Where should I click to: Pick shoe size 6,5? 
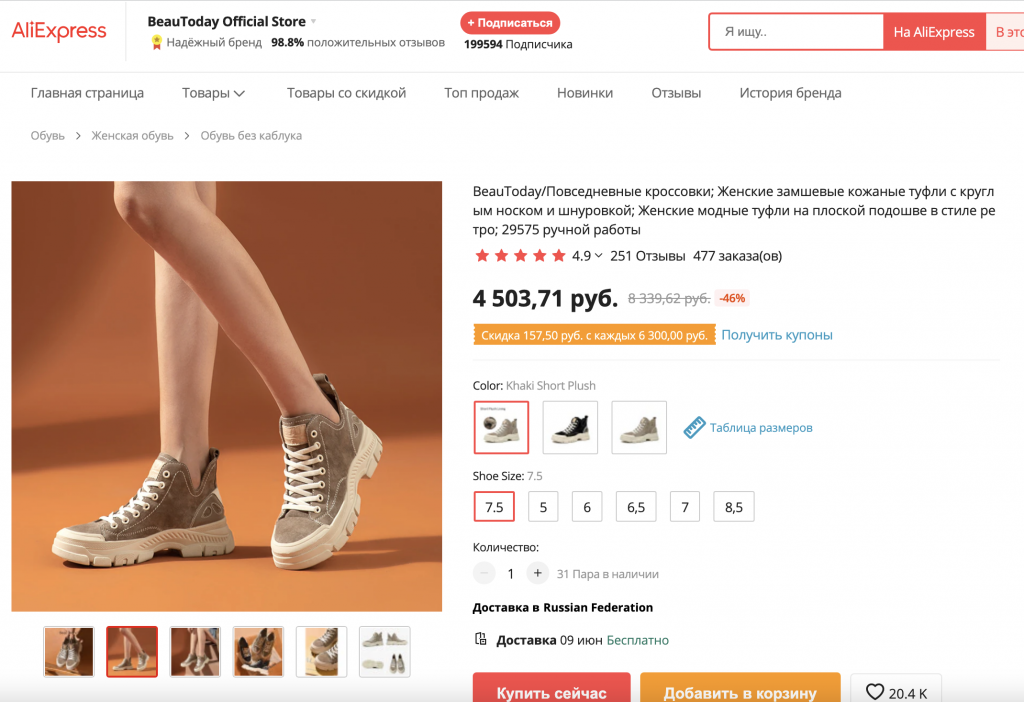tap(636, 507)
